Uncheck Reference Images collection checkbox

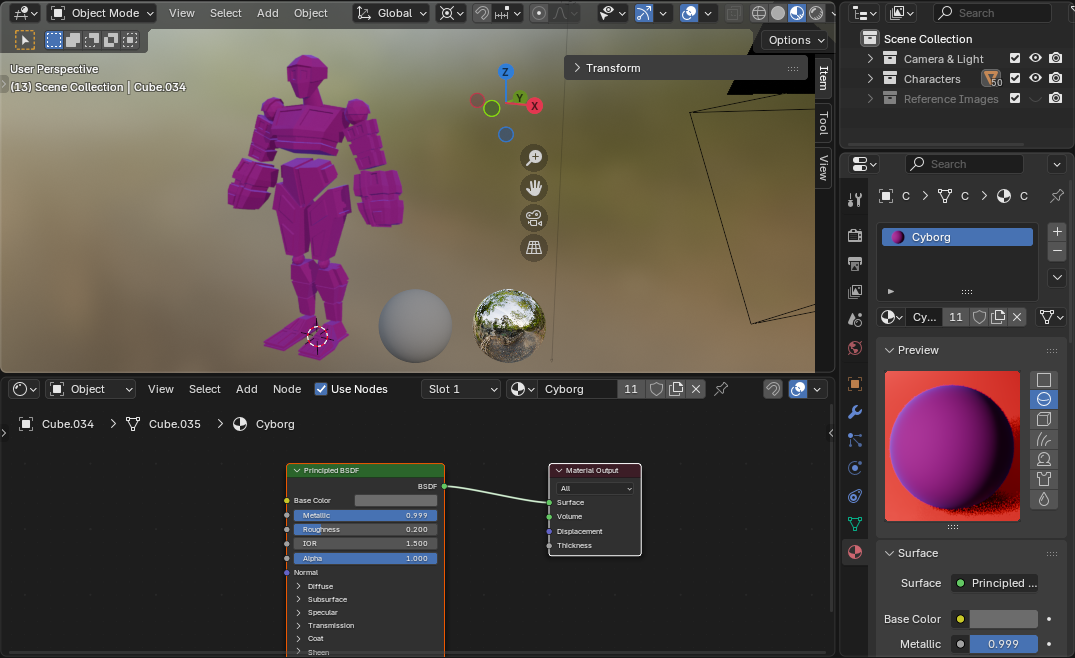[x=1015, y=99]
